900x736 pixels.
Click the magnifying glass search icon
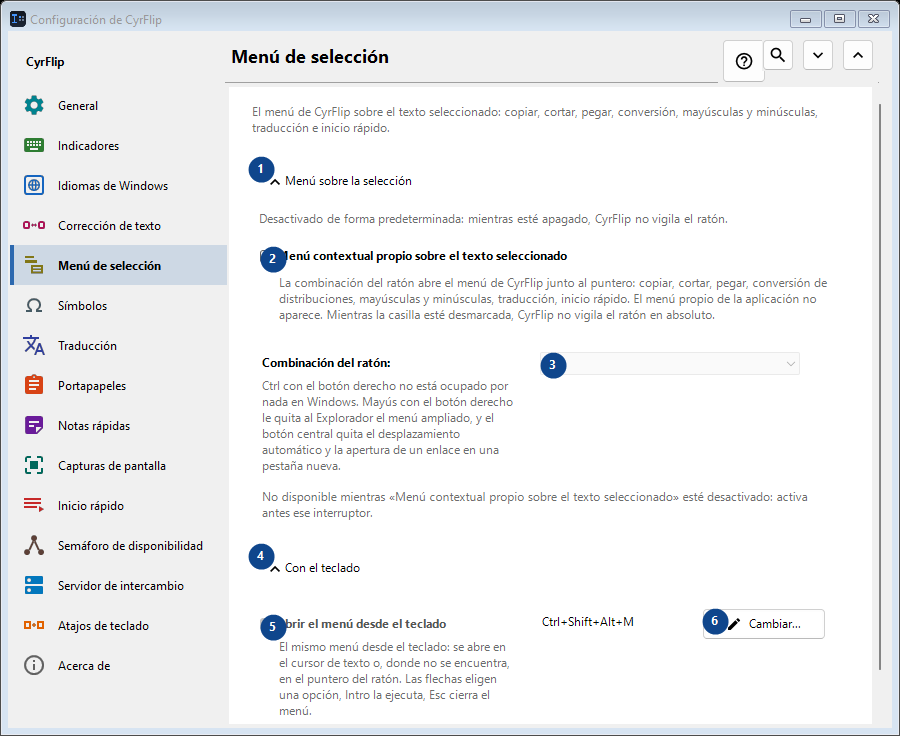pyautogui.click(x=778, y=55)
